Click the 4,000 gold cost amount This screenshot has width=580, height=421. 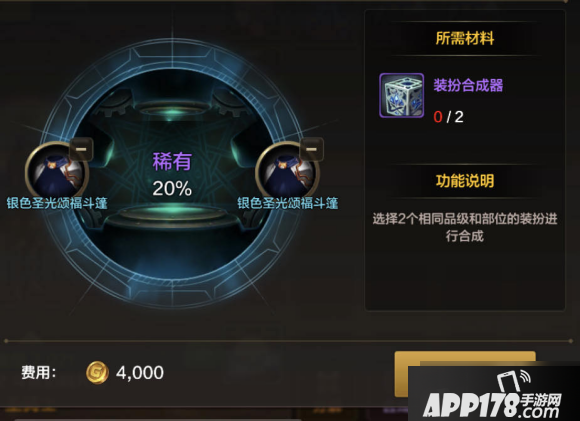coord(140,373)
